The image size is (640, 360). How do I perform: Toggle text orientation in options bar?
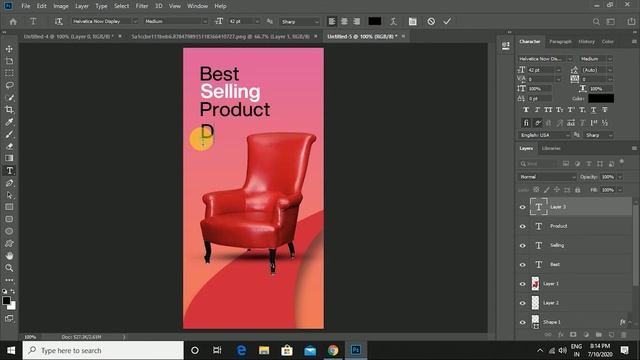[x=59, y=21]
